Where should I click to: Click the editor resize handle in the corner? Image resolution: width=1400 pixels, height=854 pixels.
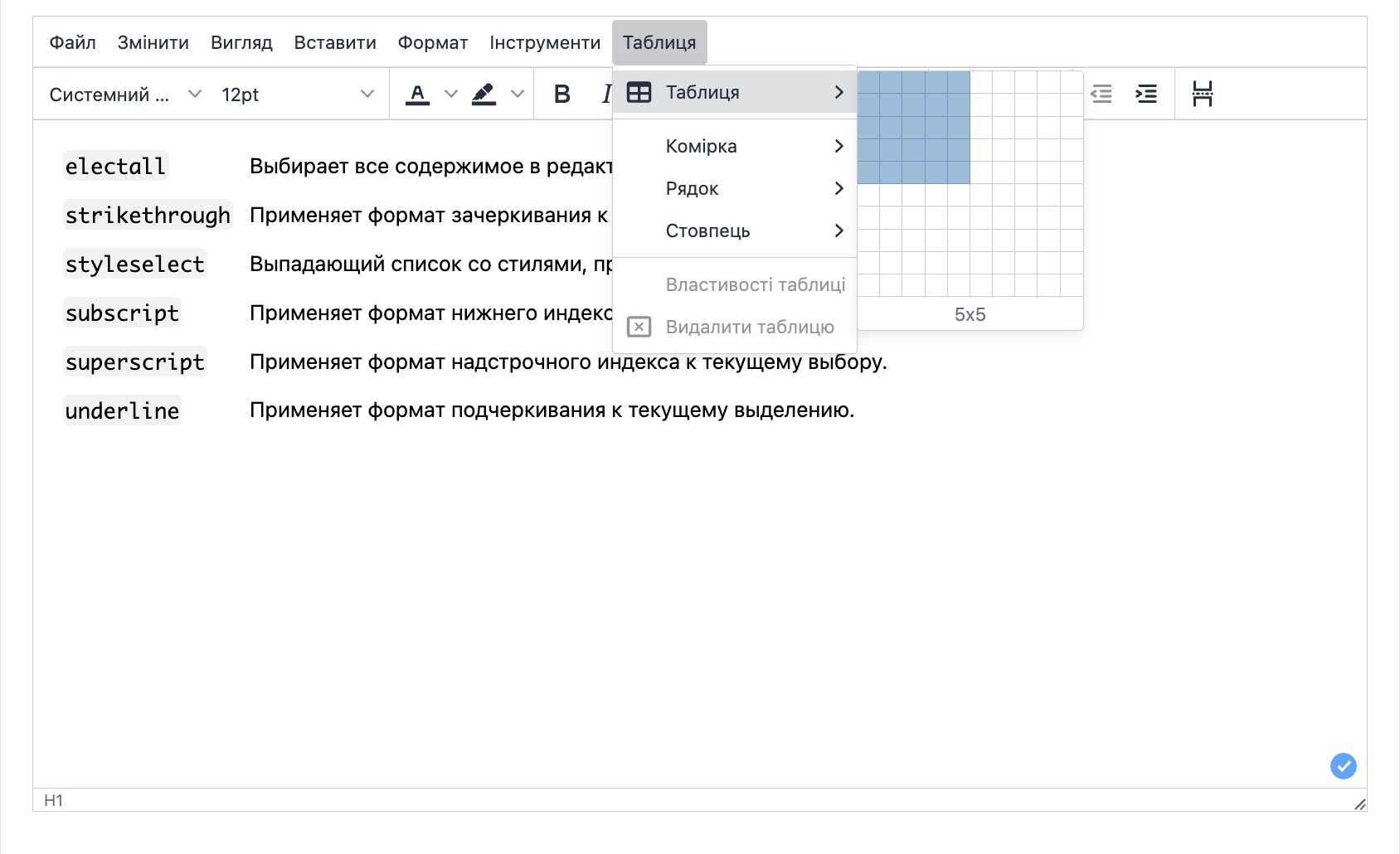click(1359, 803)
